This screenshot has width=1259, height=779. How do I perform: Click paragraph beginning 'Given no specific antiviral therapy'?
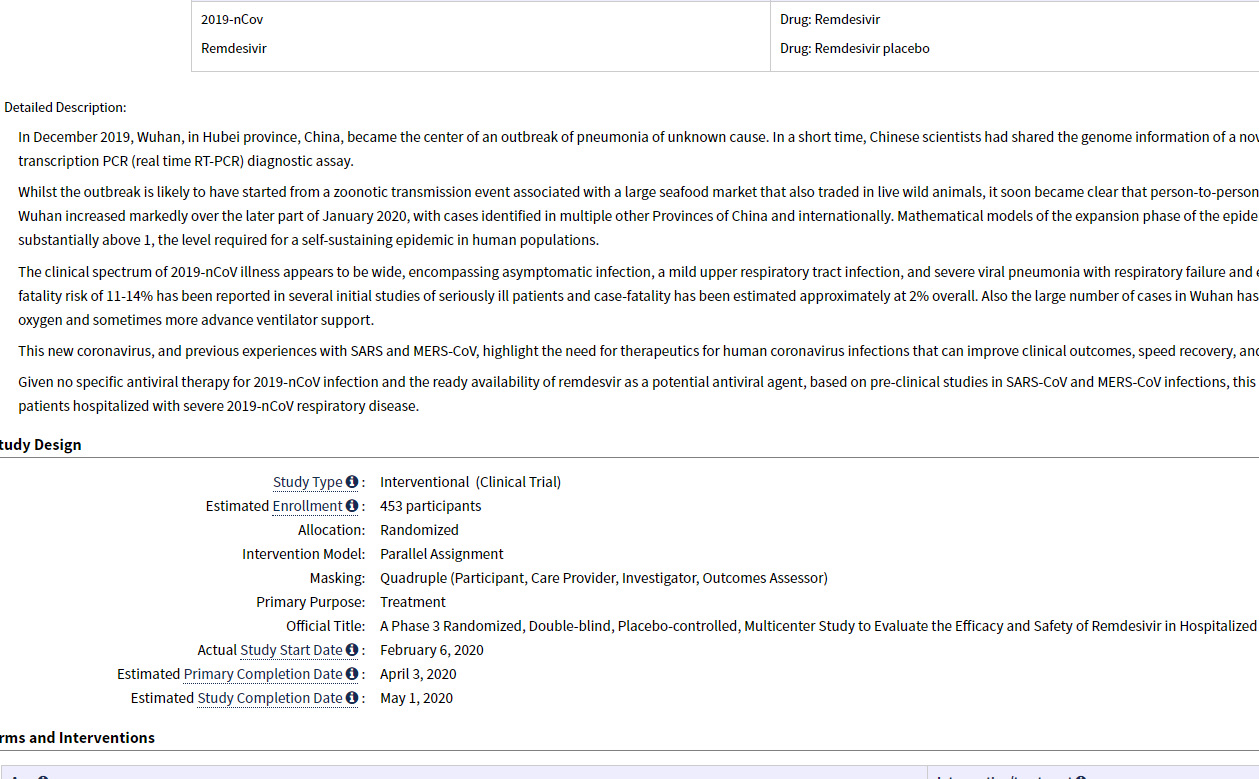pos(638,394)
